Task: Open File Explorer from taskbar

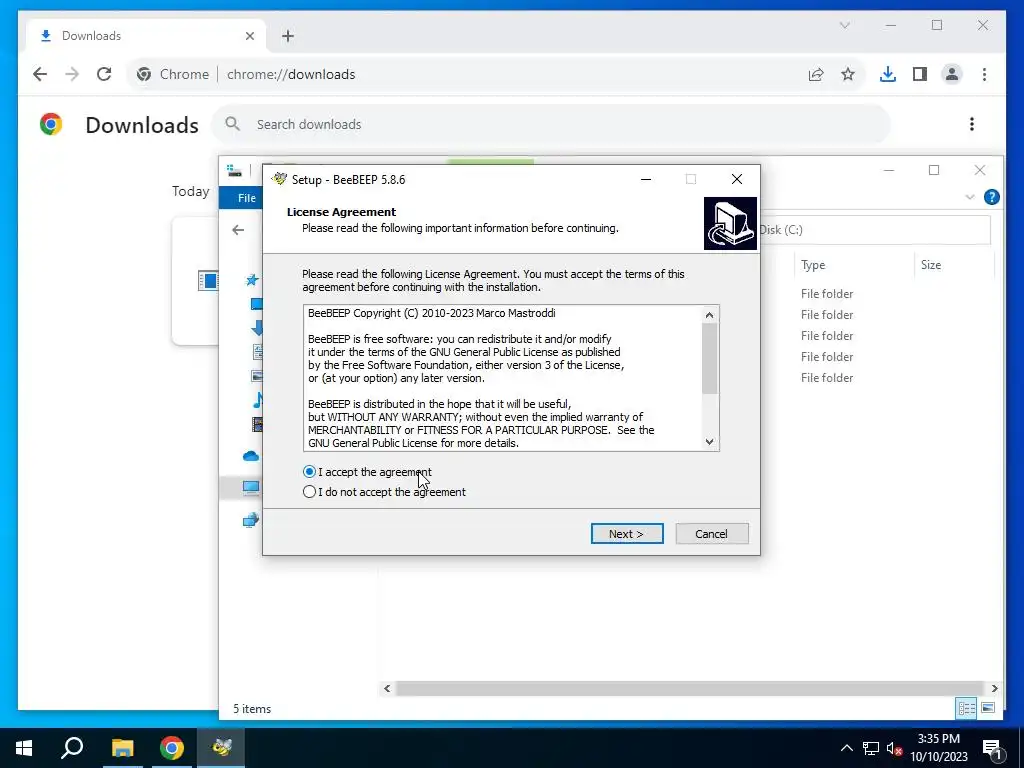Action: pos(122,748)
